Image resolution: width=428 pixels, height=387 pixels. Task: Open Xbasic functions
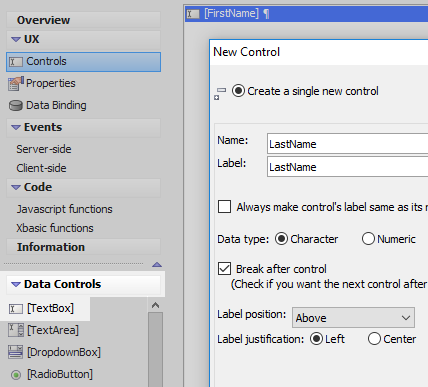pos(55,228)
